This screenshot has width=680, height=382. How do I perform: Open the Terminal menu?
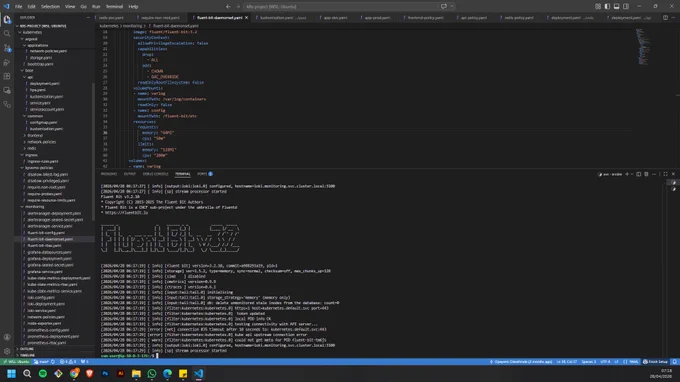pos(114,7)
